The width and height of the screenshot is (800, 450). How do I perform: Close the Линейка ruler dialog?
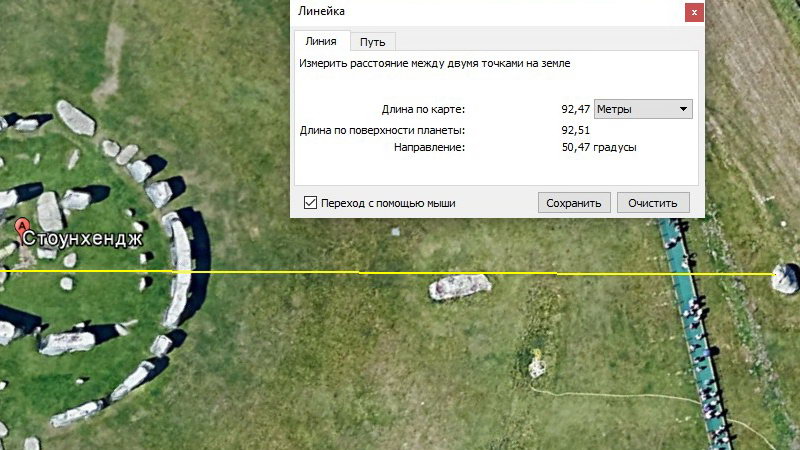click(693, 12)
